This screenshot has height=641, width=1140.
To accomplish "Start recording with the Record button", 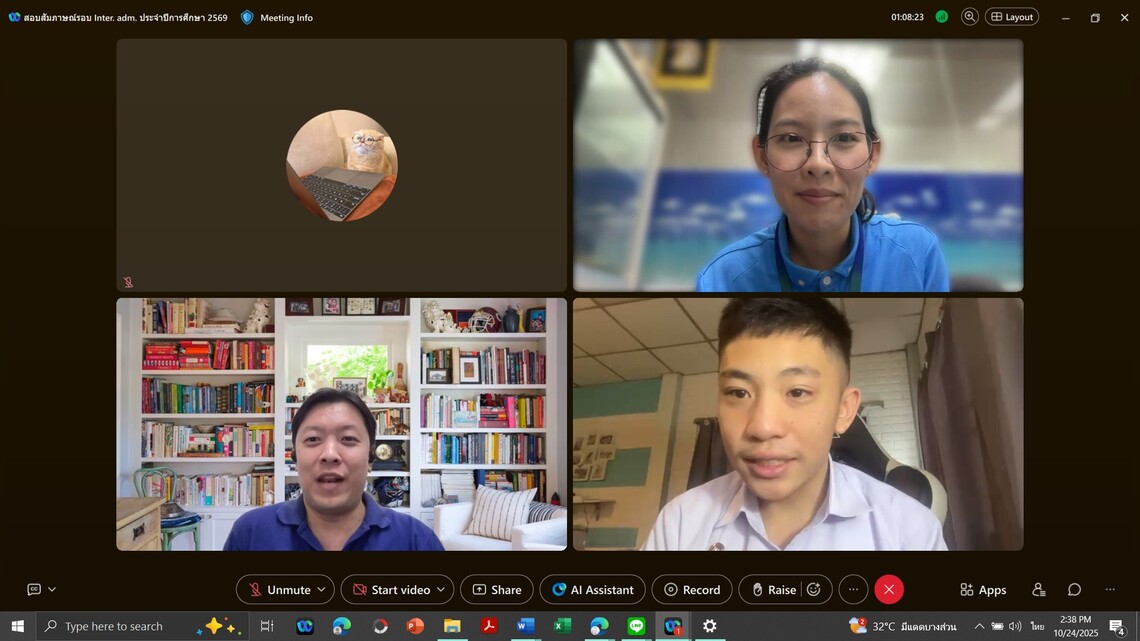I will tap(691, 590).
